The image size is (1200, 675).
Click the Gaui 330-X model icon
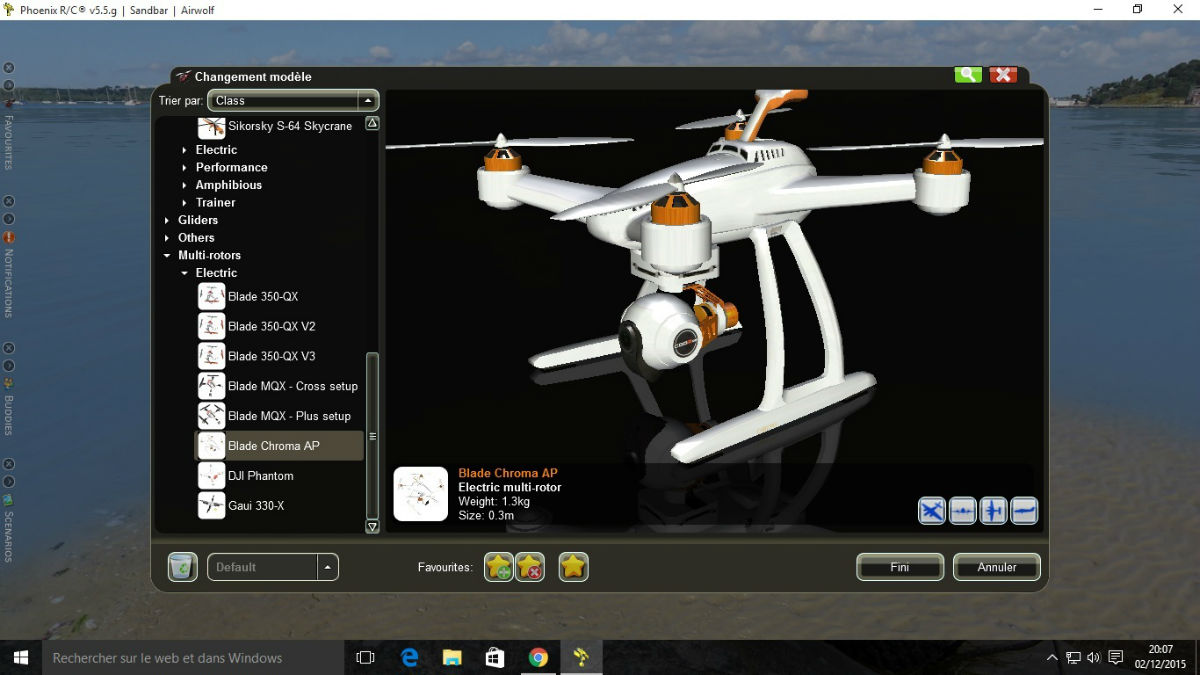coord(212,506)
